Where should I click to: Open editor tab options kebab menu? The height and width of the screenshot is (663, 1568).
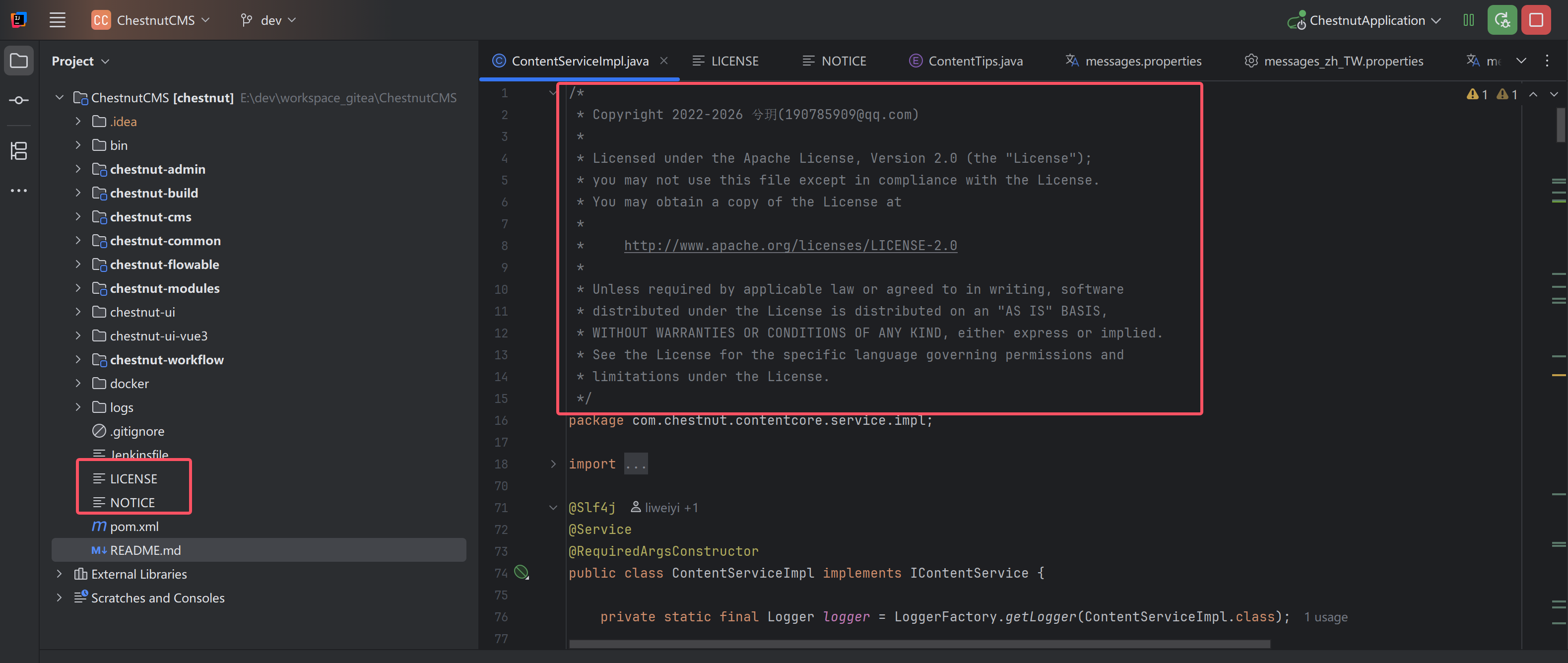click(x=1547, y=61)
